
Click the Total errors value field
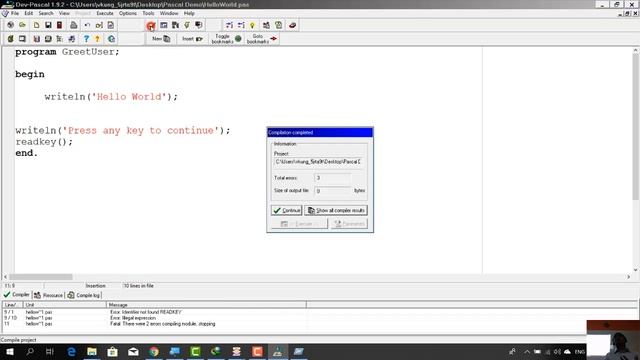[x=333, y=178]
